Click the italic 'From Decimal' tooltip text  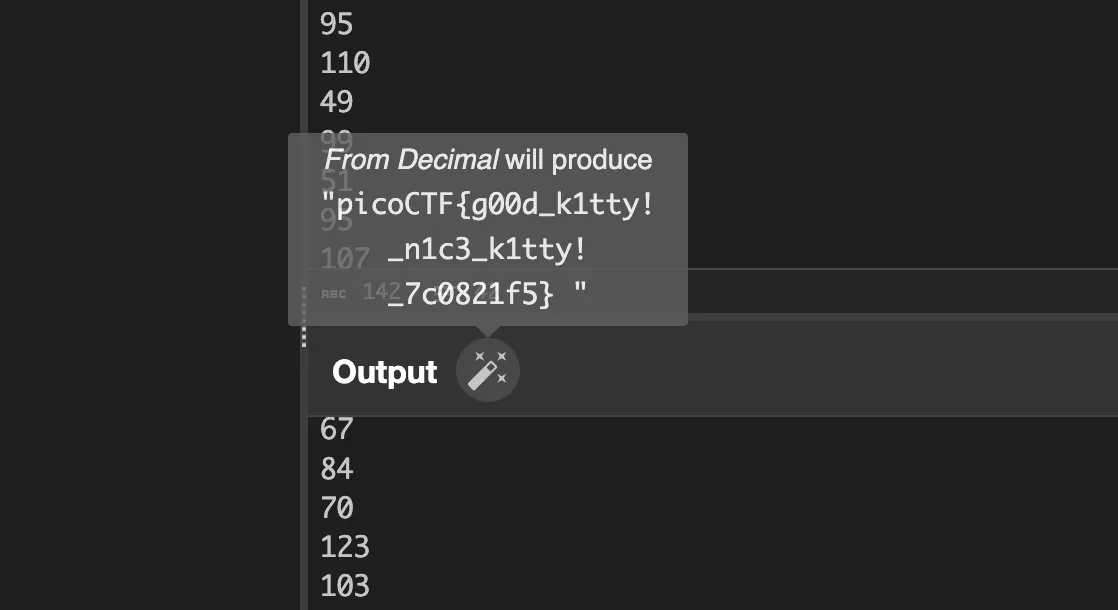[x=412, y=160]
